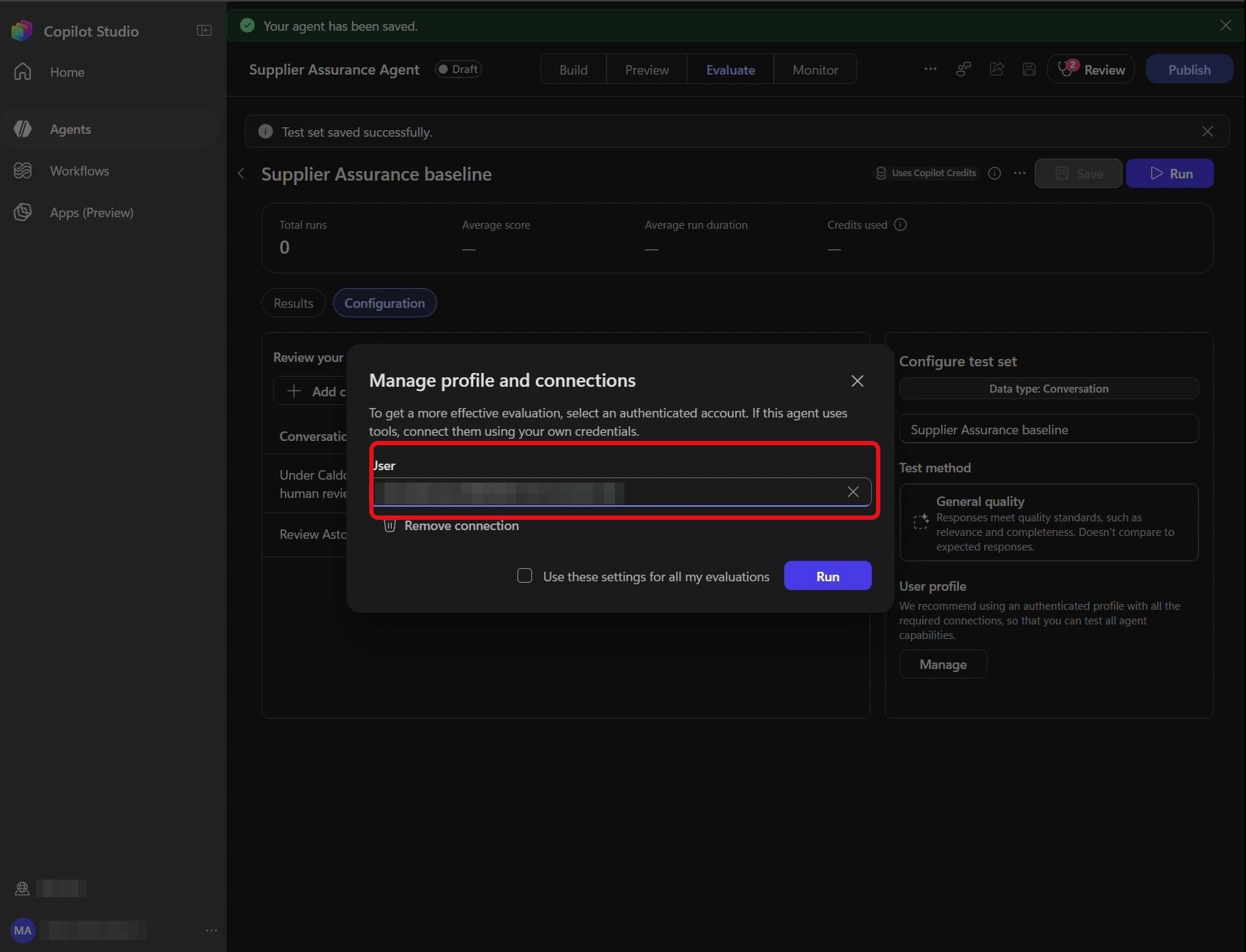The image size is (1246, 952).
Task: Open the environment icon in the sidebar footer
Action: 23,888
